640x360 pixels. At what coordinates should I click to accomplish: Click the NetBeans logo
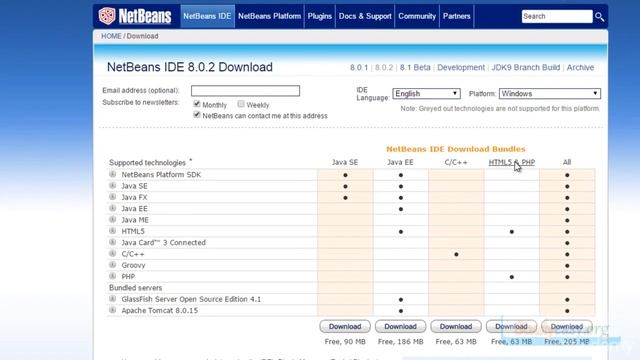(135, 16)
